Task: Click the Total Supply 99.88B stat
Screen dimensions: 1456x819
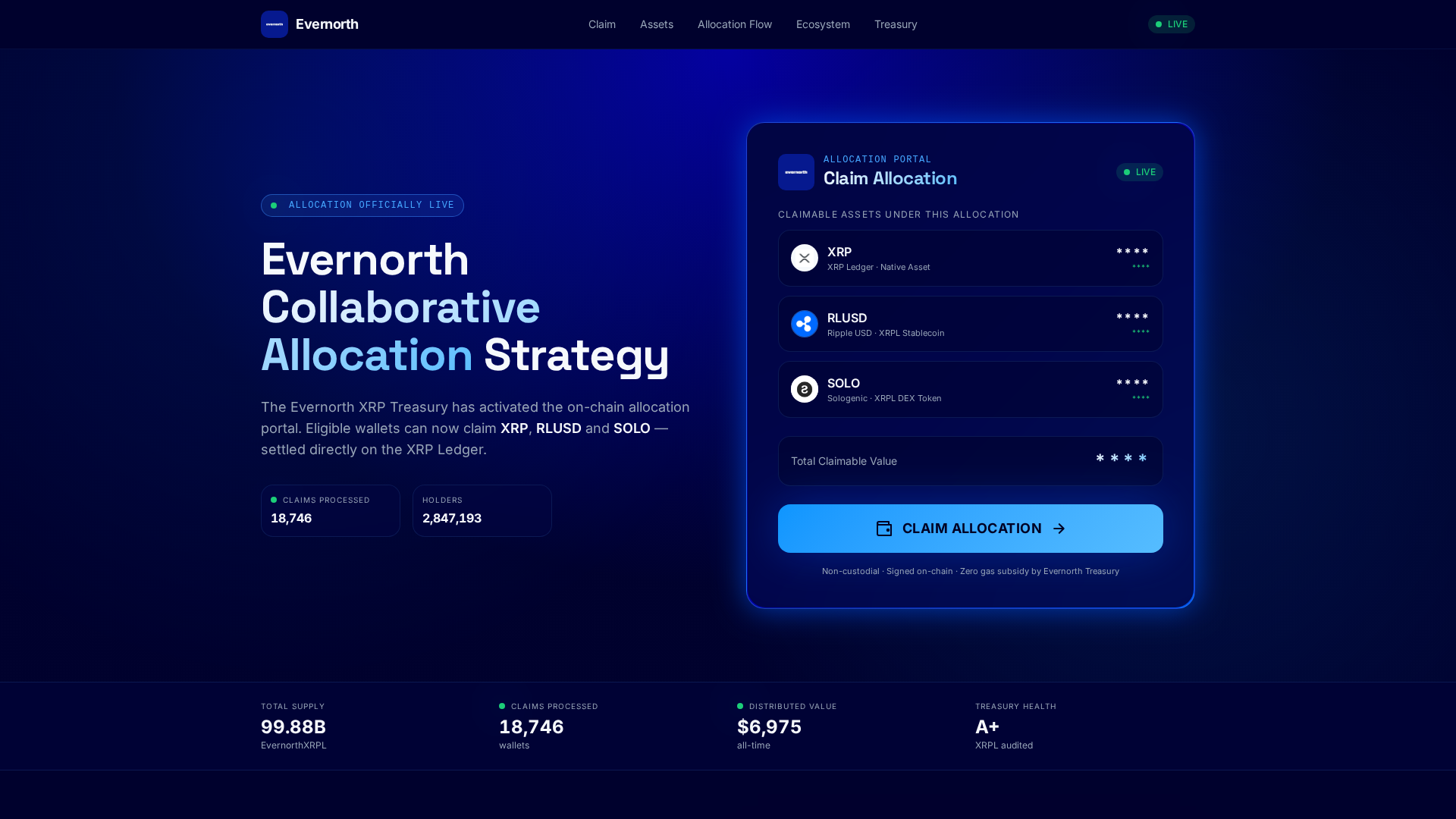Action: pos(294,726)
